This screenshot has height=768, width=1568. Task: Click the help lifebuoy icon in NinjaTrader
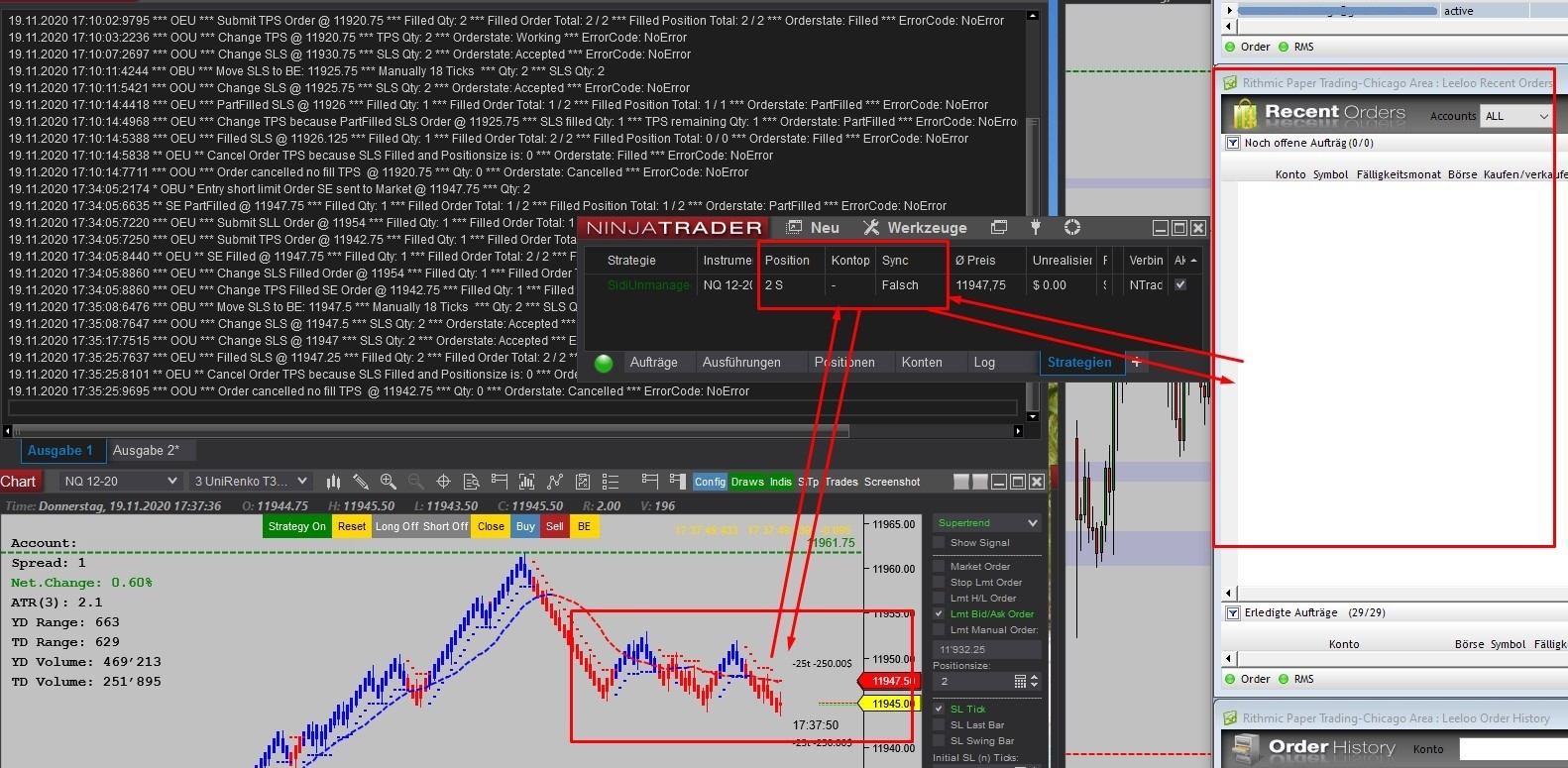tap(1072, 228)
